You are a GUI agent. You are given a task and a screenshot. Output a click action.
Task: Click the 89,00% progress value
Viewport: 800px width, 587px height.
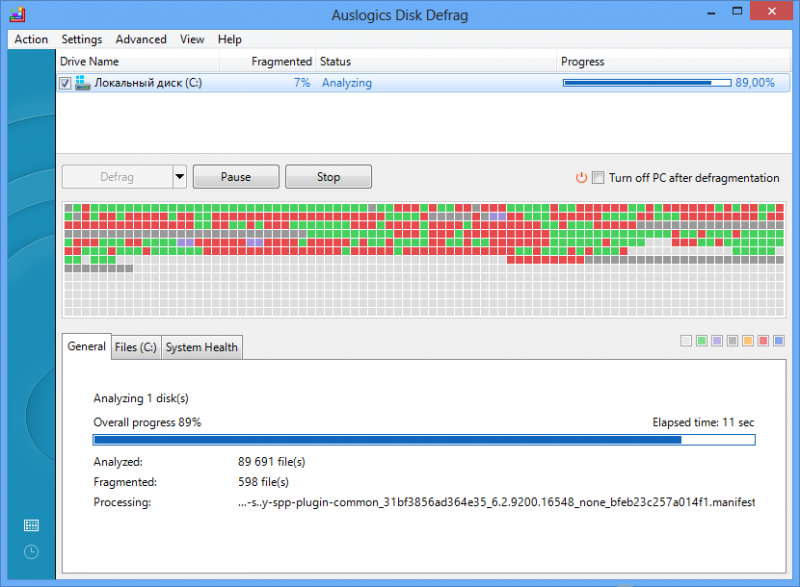755,83
